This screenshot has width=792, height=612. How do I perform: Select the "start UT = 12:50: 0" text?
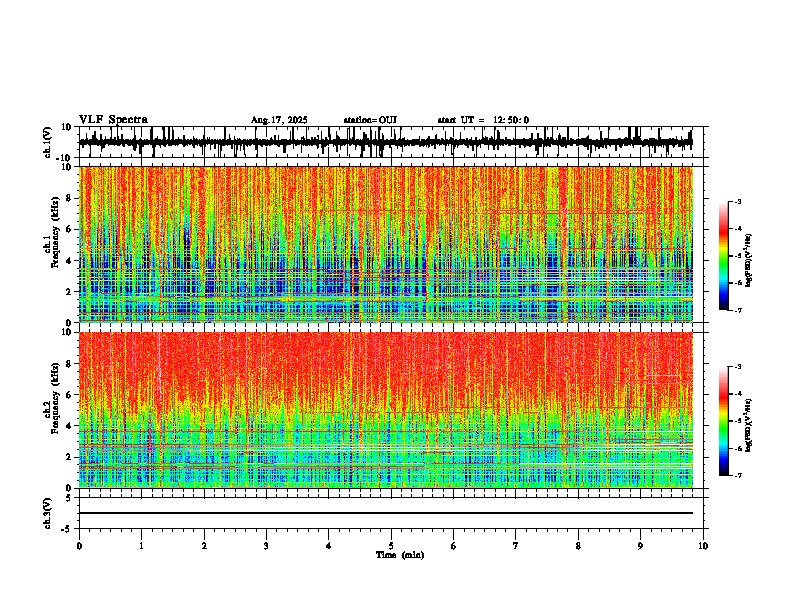(483, 120)
